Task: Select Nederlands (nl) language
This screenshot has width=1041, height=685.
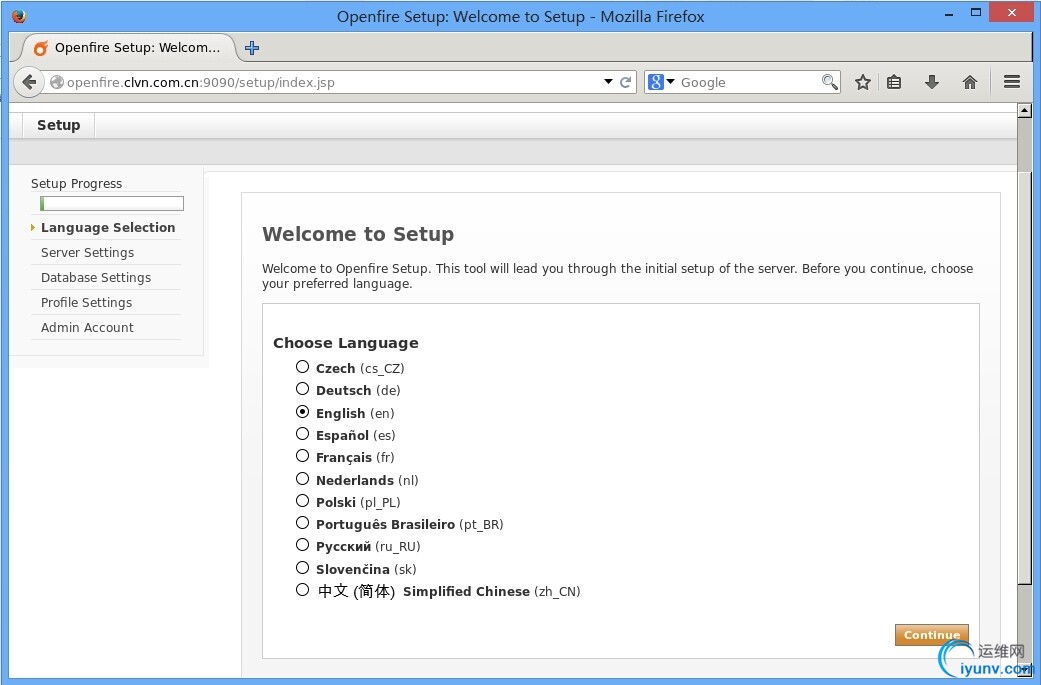Action: (303, 479)
